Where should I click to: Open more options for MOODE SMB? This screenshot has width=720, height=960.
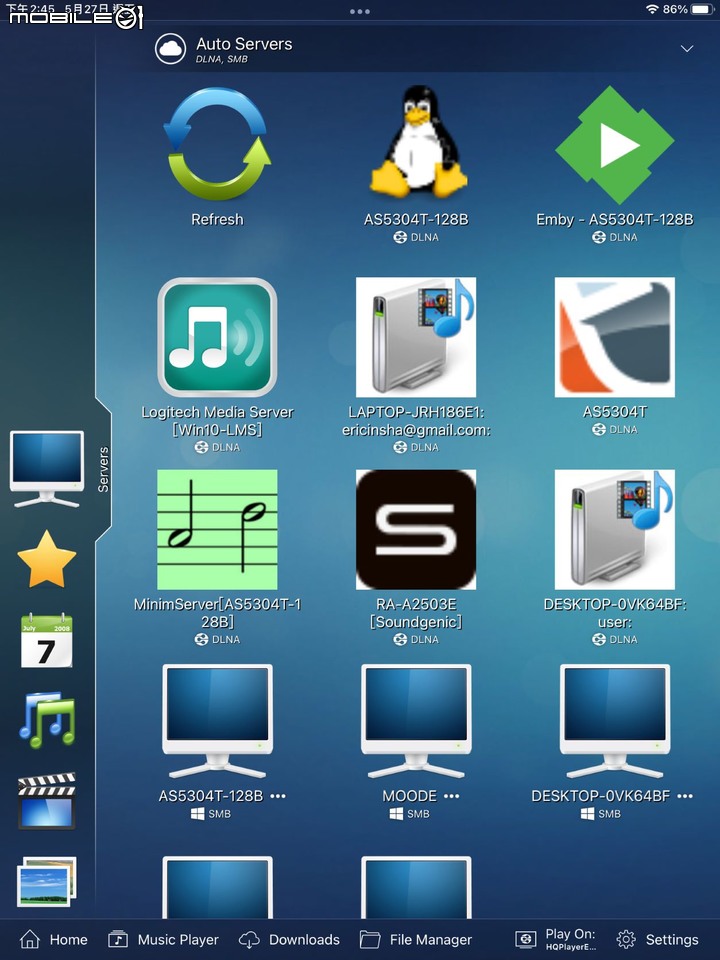(x=451, y=796)
